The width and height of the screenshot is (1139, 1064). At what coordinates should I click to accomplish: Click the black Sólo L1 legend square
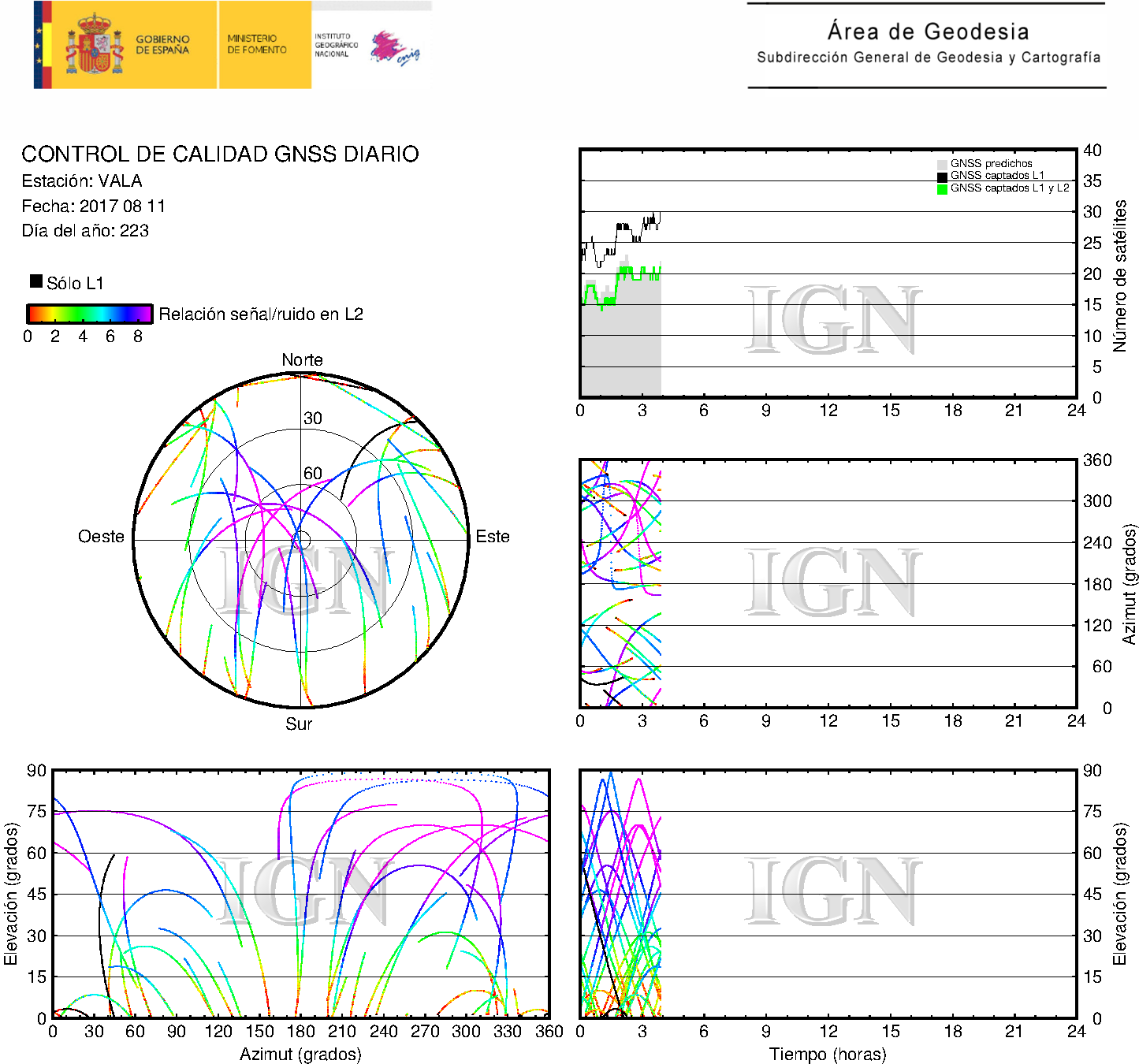point(36,281)
